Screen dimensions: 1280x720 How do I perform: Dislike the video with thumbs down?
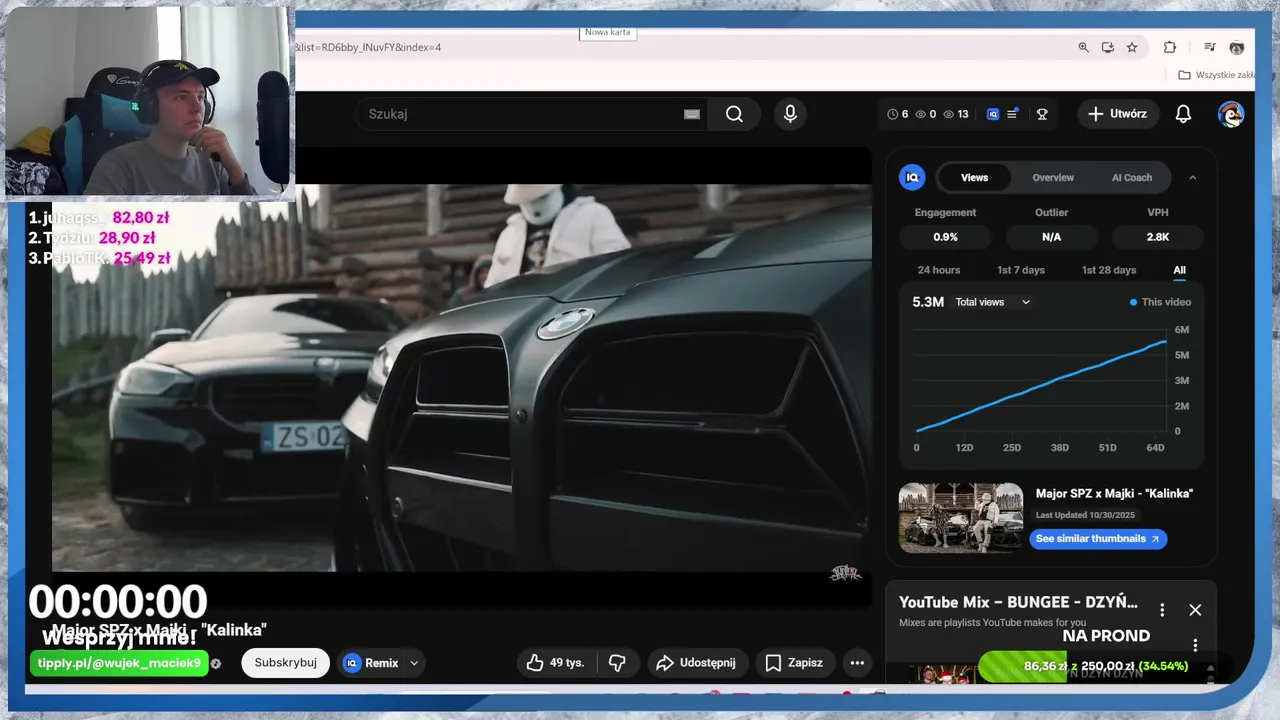click(x=617, y=662)
